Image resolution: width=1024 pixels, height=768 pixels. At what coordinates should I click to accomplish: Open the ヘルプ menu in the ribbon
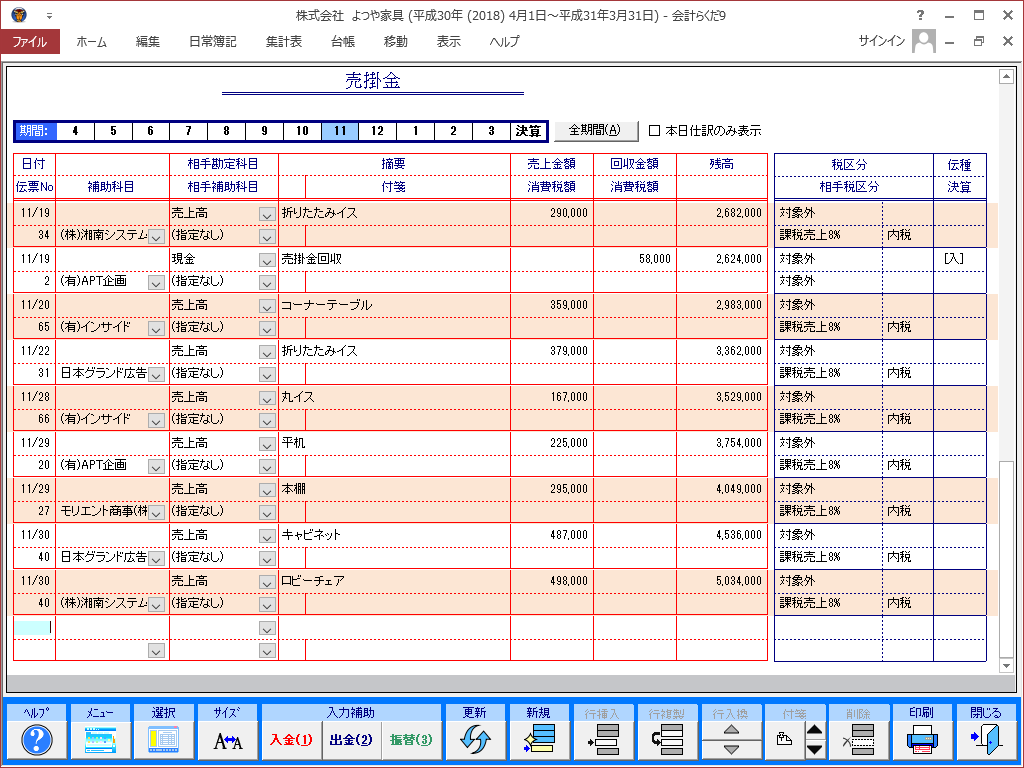[505, 41]
